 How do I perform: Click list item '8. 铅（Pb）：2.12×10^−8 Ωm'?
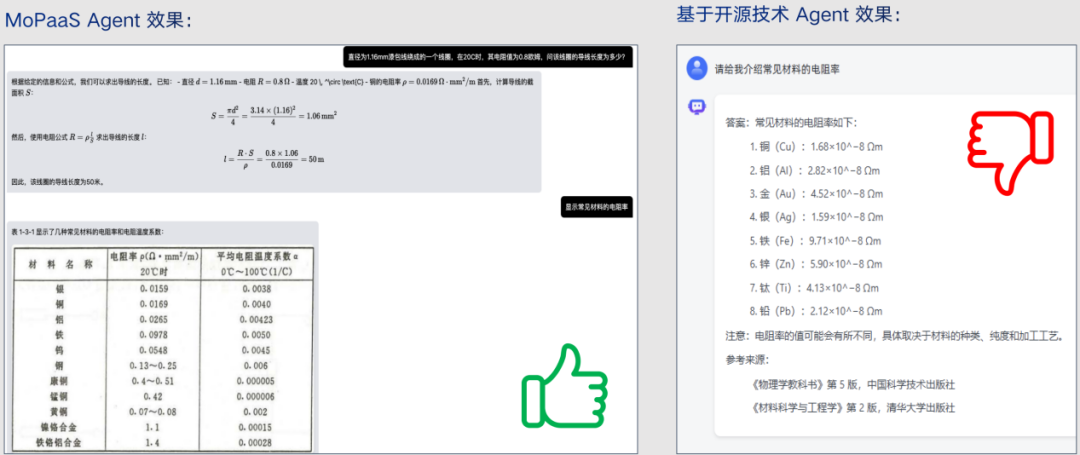click(816, 311)
